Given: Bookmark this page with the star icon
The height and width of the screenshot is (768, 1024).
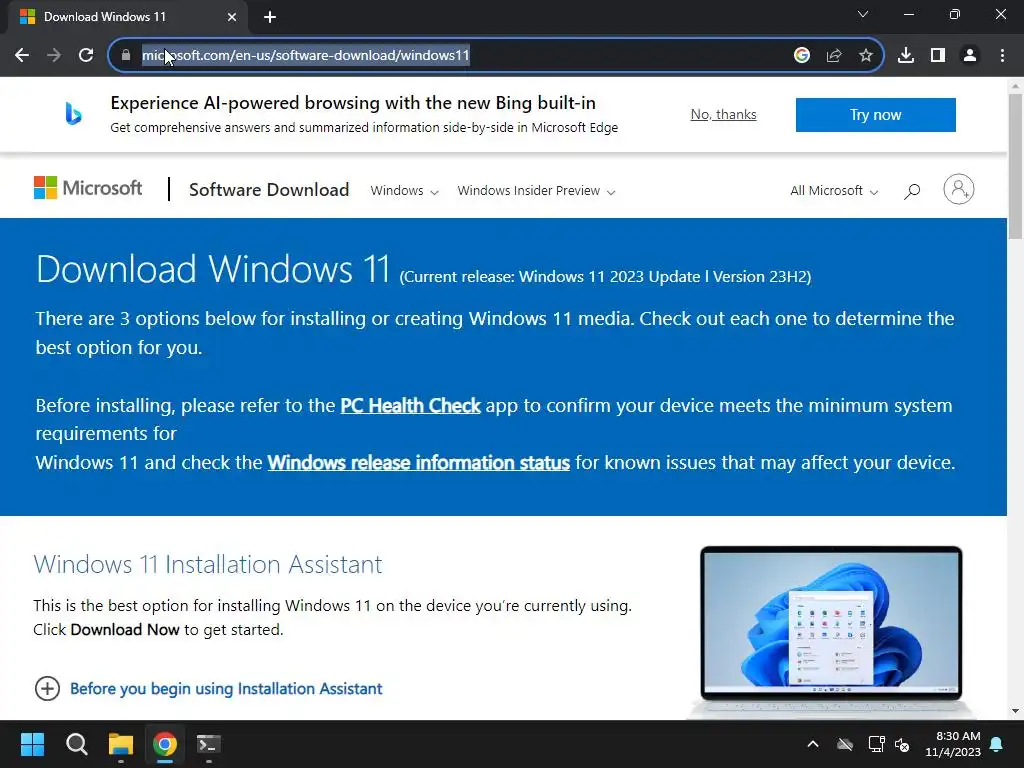Looking at the screenshot, I should (866, 56).
